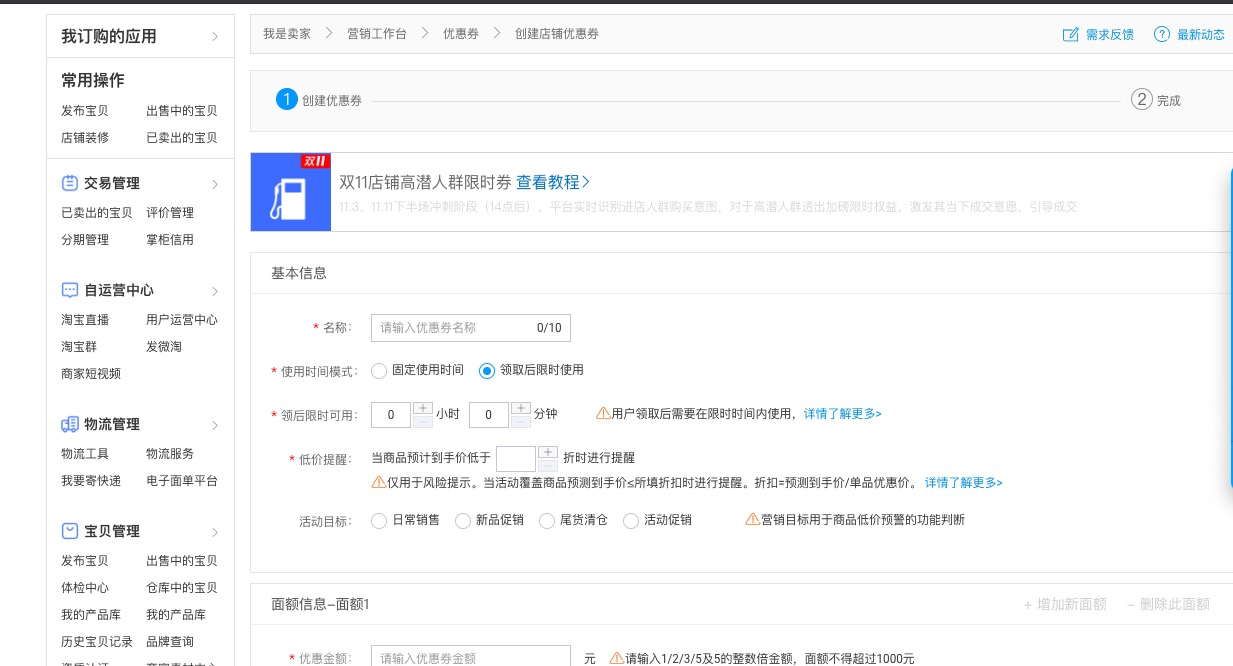Click step 2 完成 circle indicator
Viewport: 1233px width, 666px height.
coord(1142,99)
